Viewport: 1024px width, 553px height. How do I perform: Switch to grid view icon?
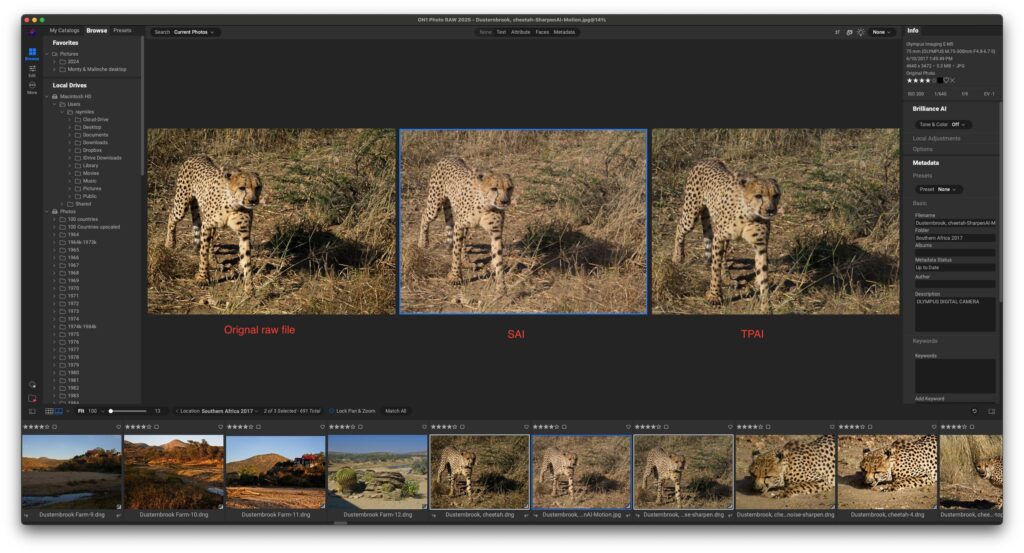[49, 411]
